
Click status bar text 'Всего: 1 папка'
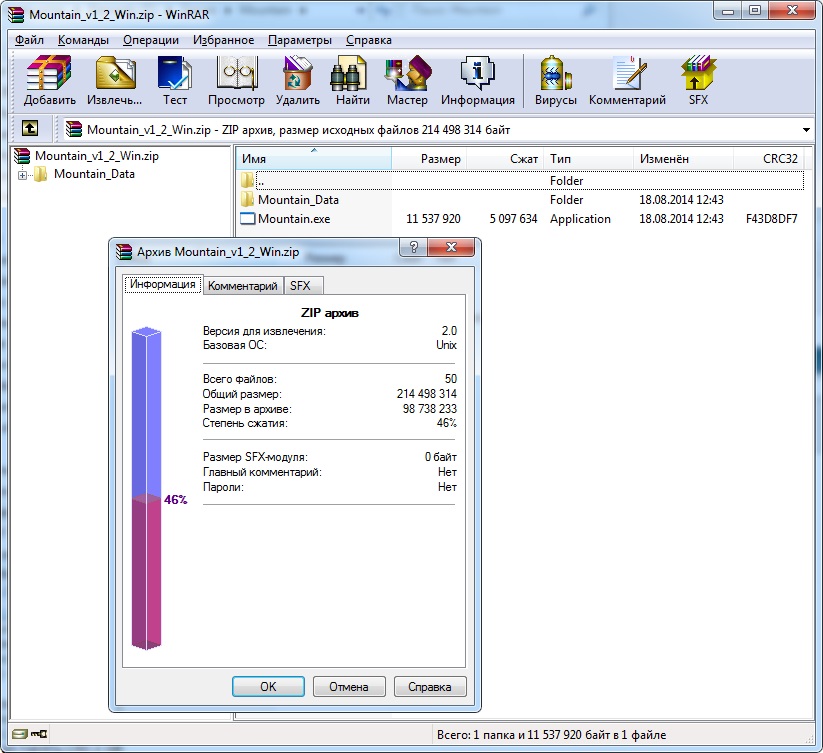(476, 735)
